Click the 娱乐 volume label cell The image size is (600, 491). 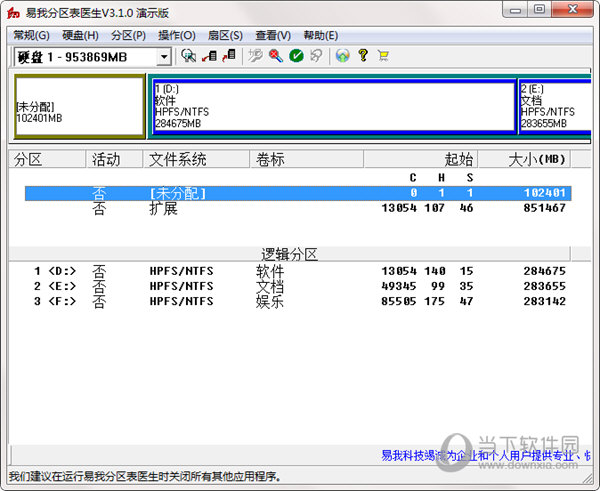tap(270, 302)
